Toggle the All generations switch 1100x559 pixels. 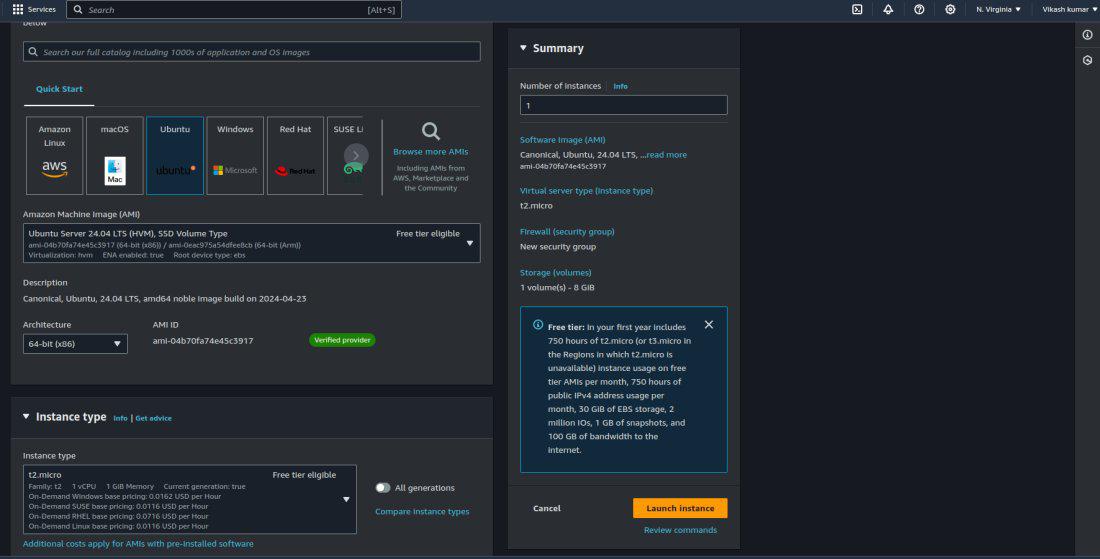tap(382, 487)
